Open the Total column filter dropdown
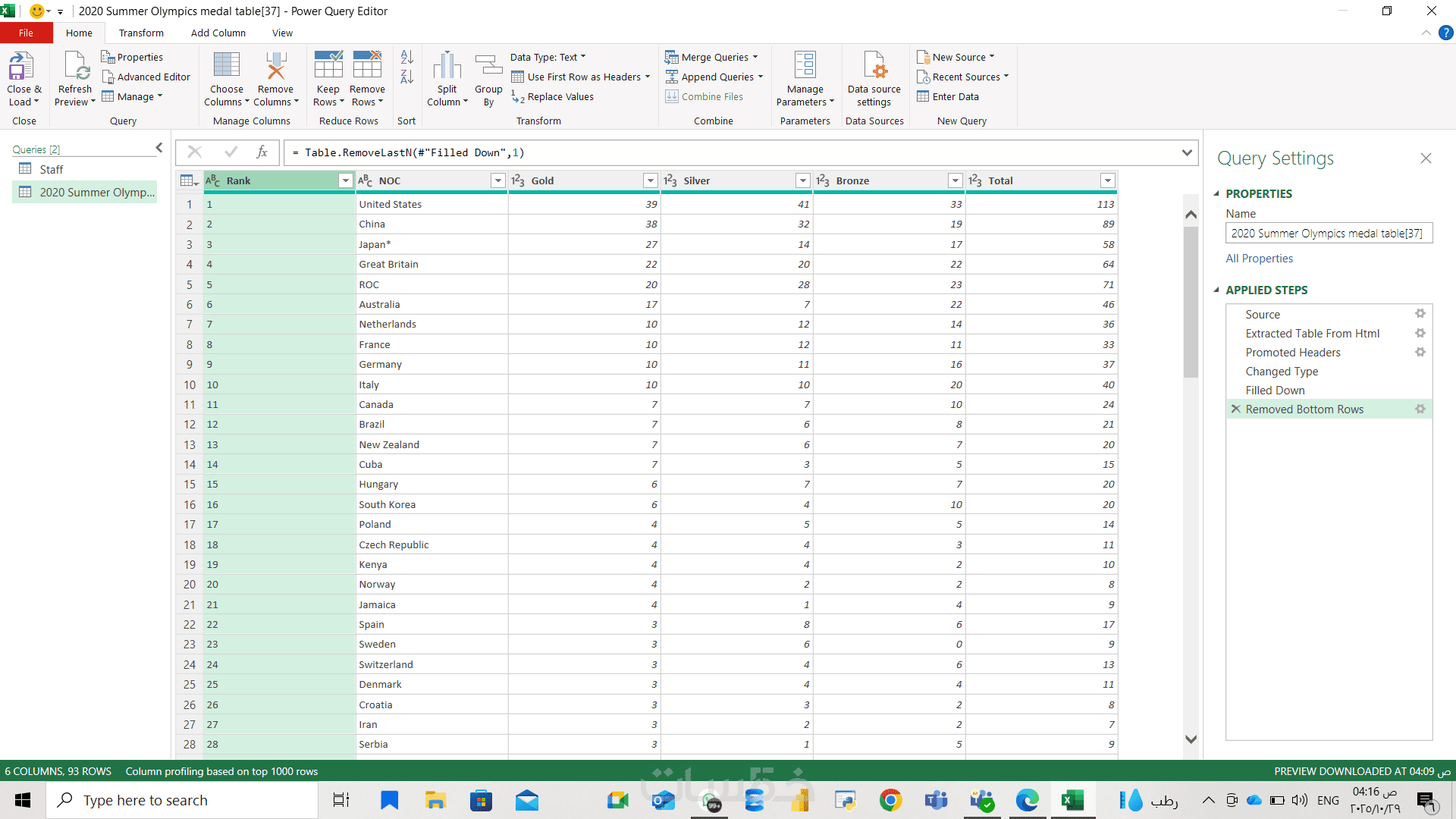Screen dimensions: 1456x819 [1107, 180]
